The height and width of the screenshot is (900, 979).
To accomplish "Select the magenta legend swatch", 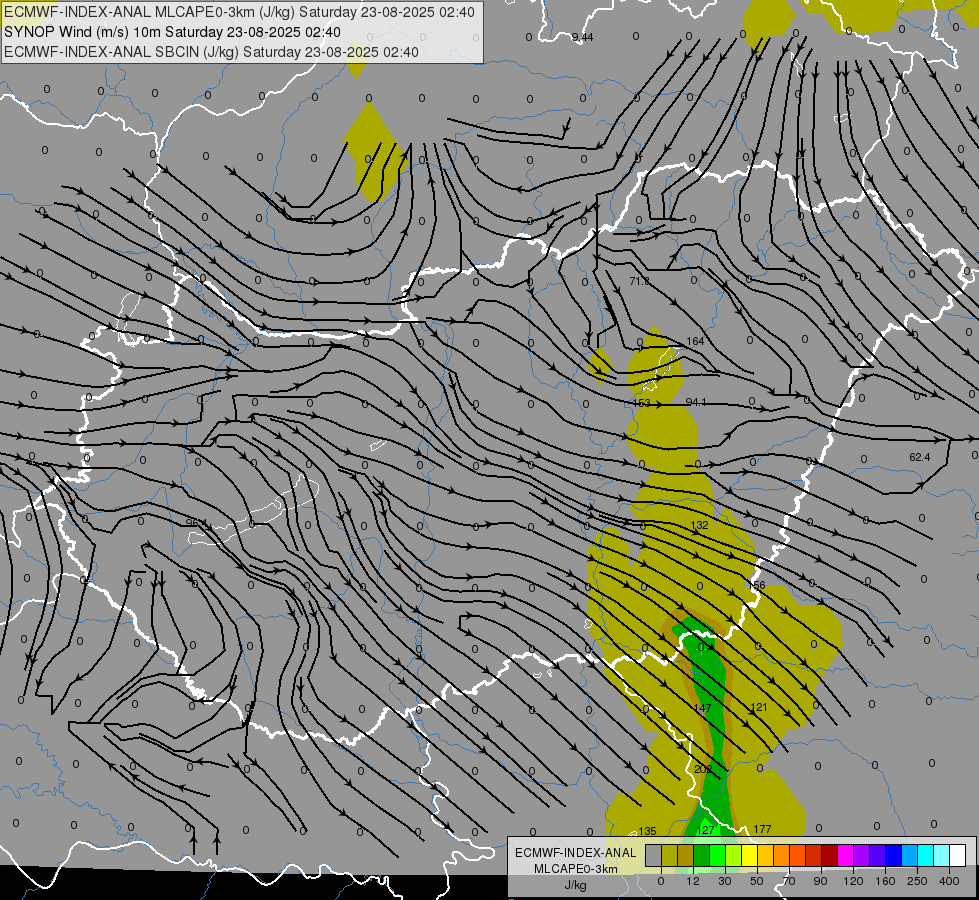I will (846, 855).
